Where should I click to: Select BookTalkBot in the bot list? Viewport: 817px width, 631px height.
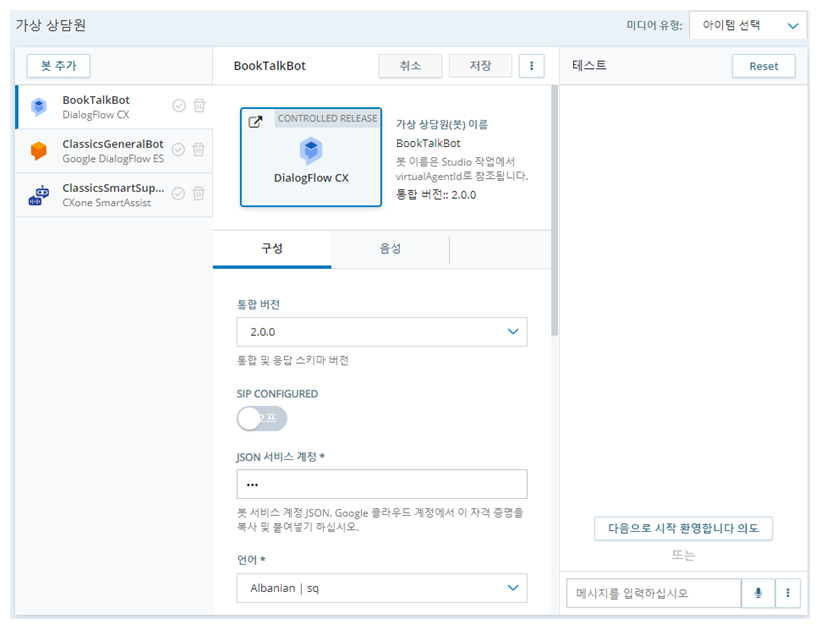pos(114,107)
